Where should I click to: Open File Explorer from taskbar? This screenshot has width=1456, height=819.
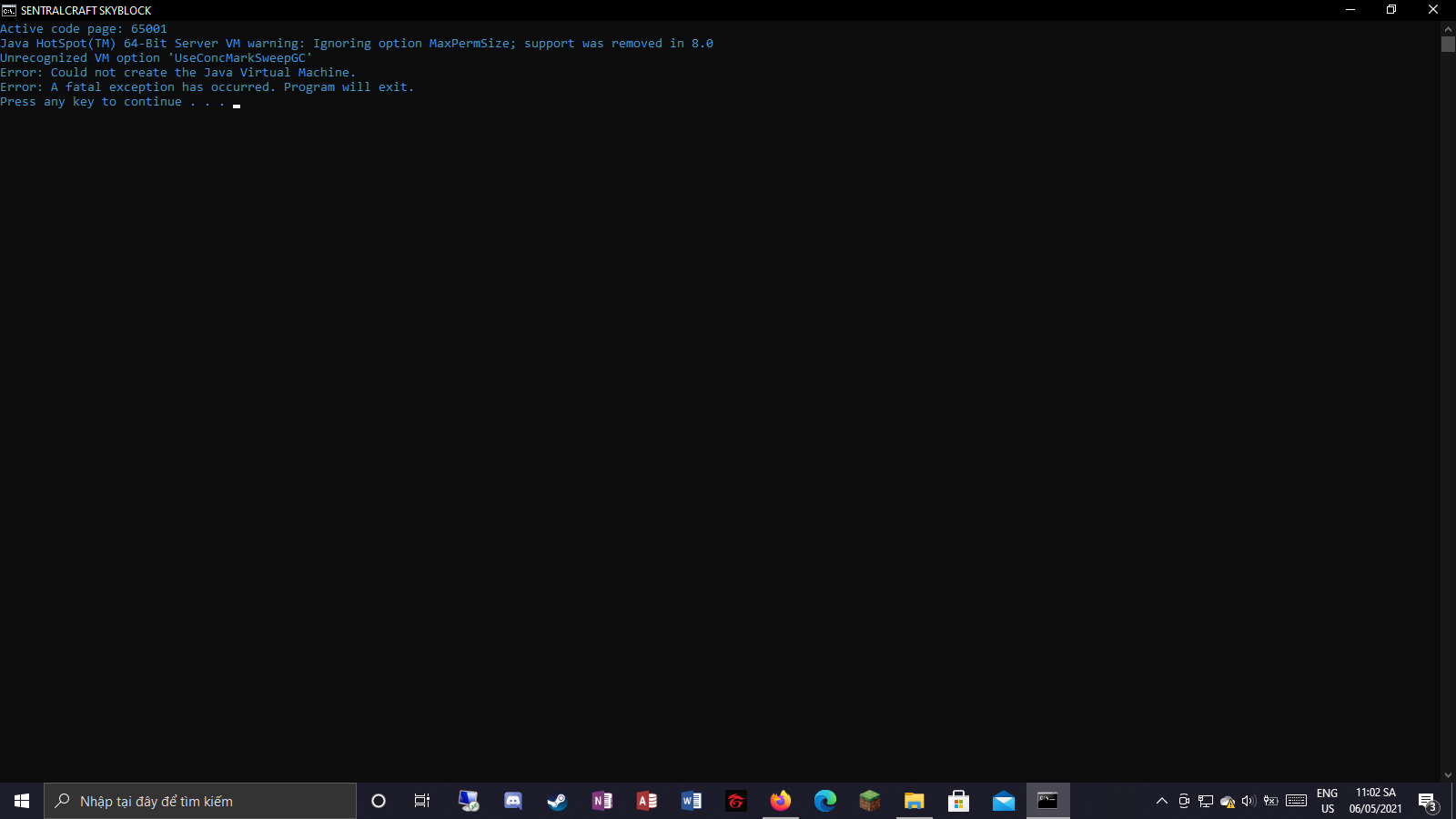(914, 801)
